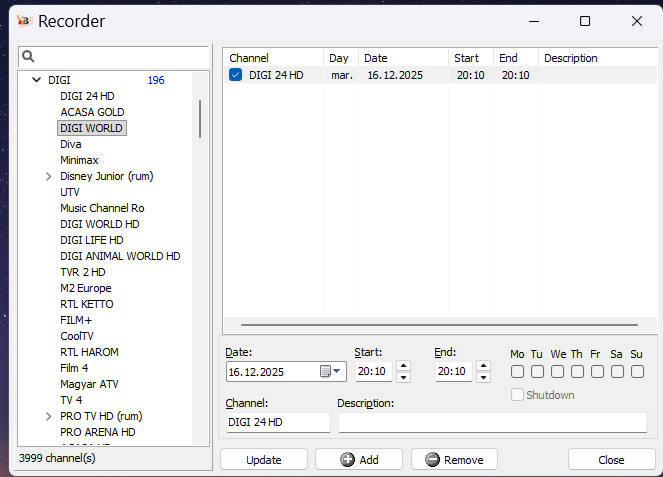
Task: Click the Recorder app icon in title bar
Action: pos(25,21)
